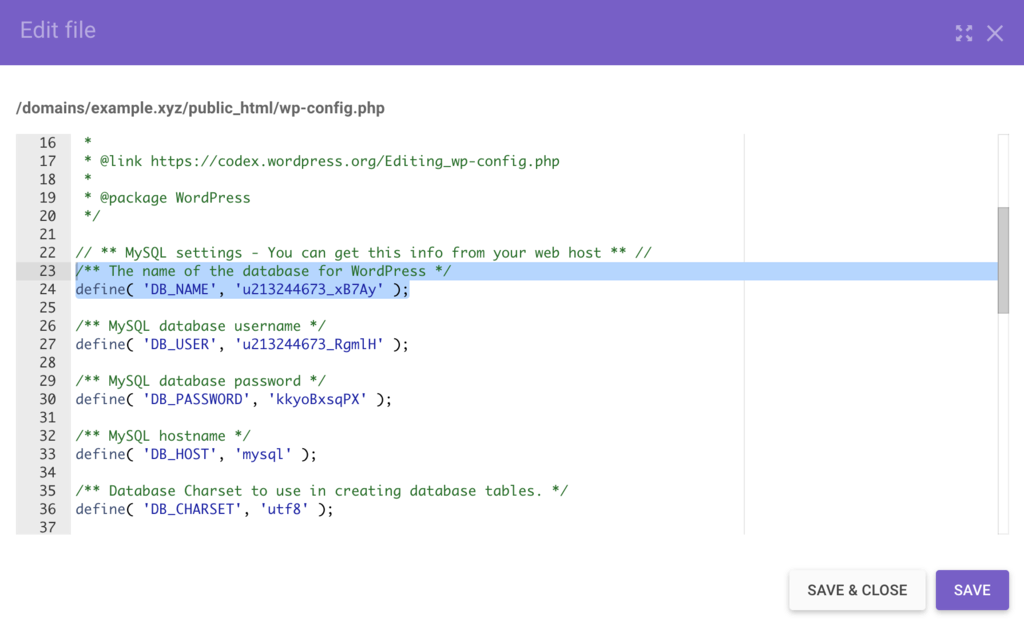Click the @link codex.wordpress.org comment line

tap(321, 161)
